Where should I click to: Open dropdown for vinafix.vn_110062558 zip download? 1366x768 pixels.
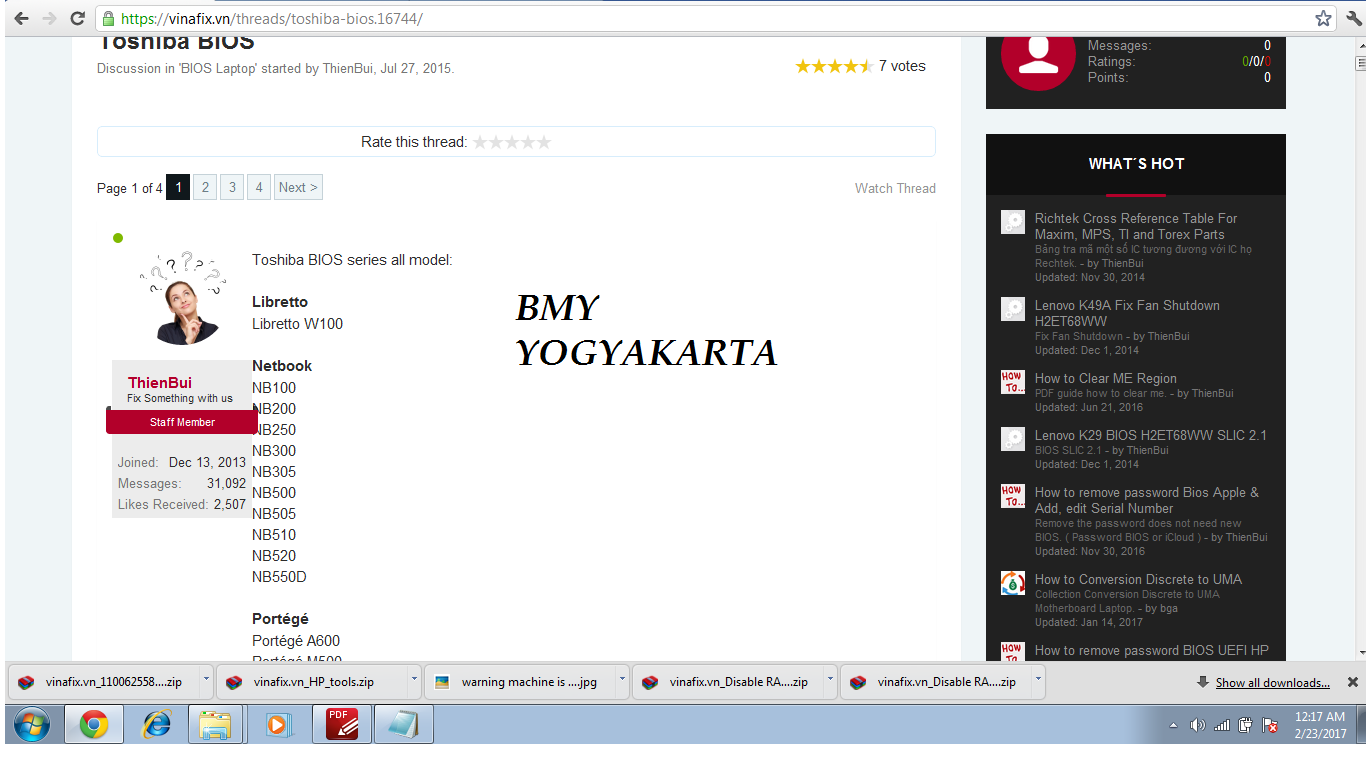206,682
